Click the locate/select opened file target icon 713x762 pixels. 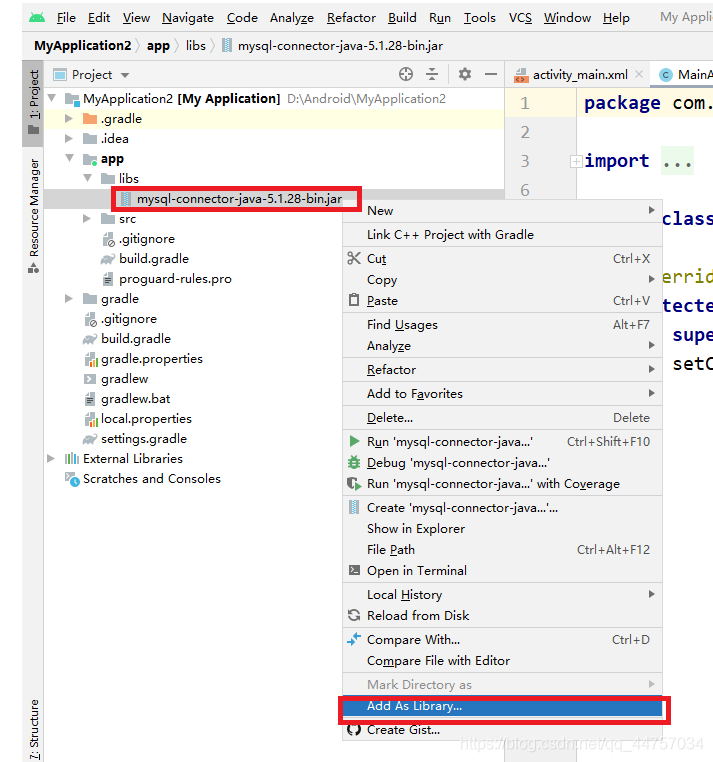pos(406,74)
